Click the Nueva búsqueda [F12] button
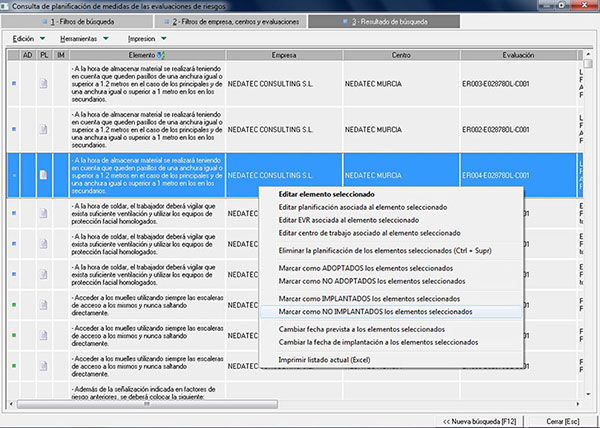Screen dimensions: 600x428 479,421
